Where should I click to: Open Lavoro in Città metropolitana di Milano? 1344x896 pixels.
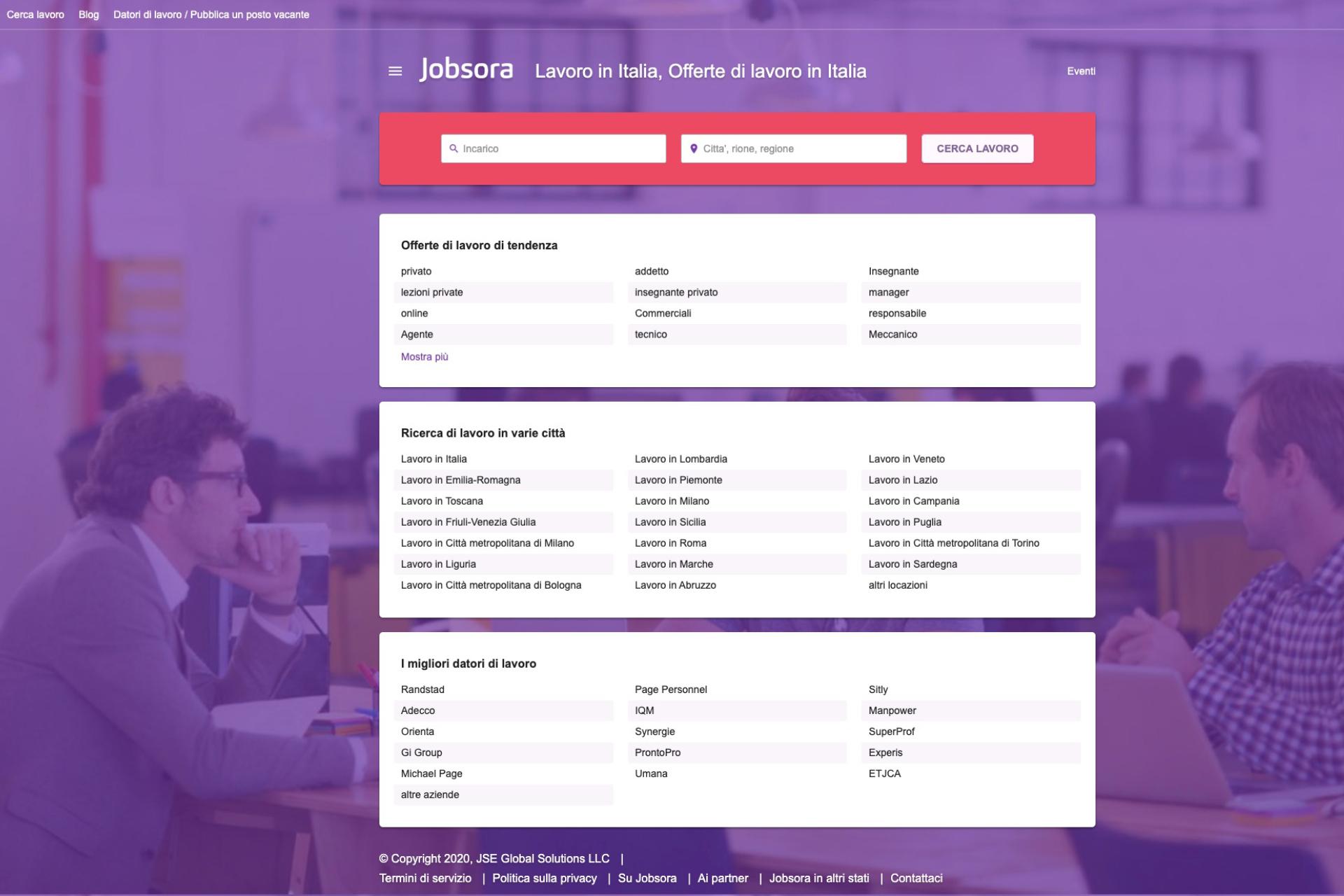487,543
